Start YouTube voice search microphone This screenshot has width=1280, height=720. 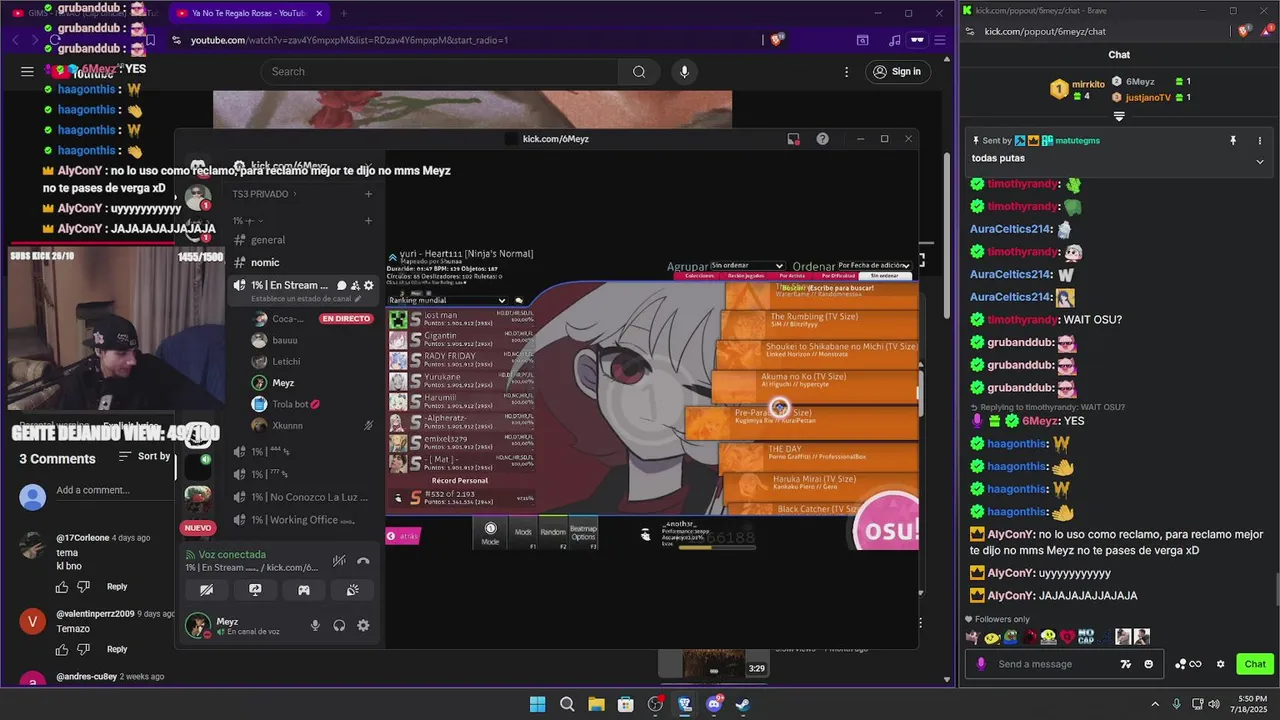click(x=684, y=71)
